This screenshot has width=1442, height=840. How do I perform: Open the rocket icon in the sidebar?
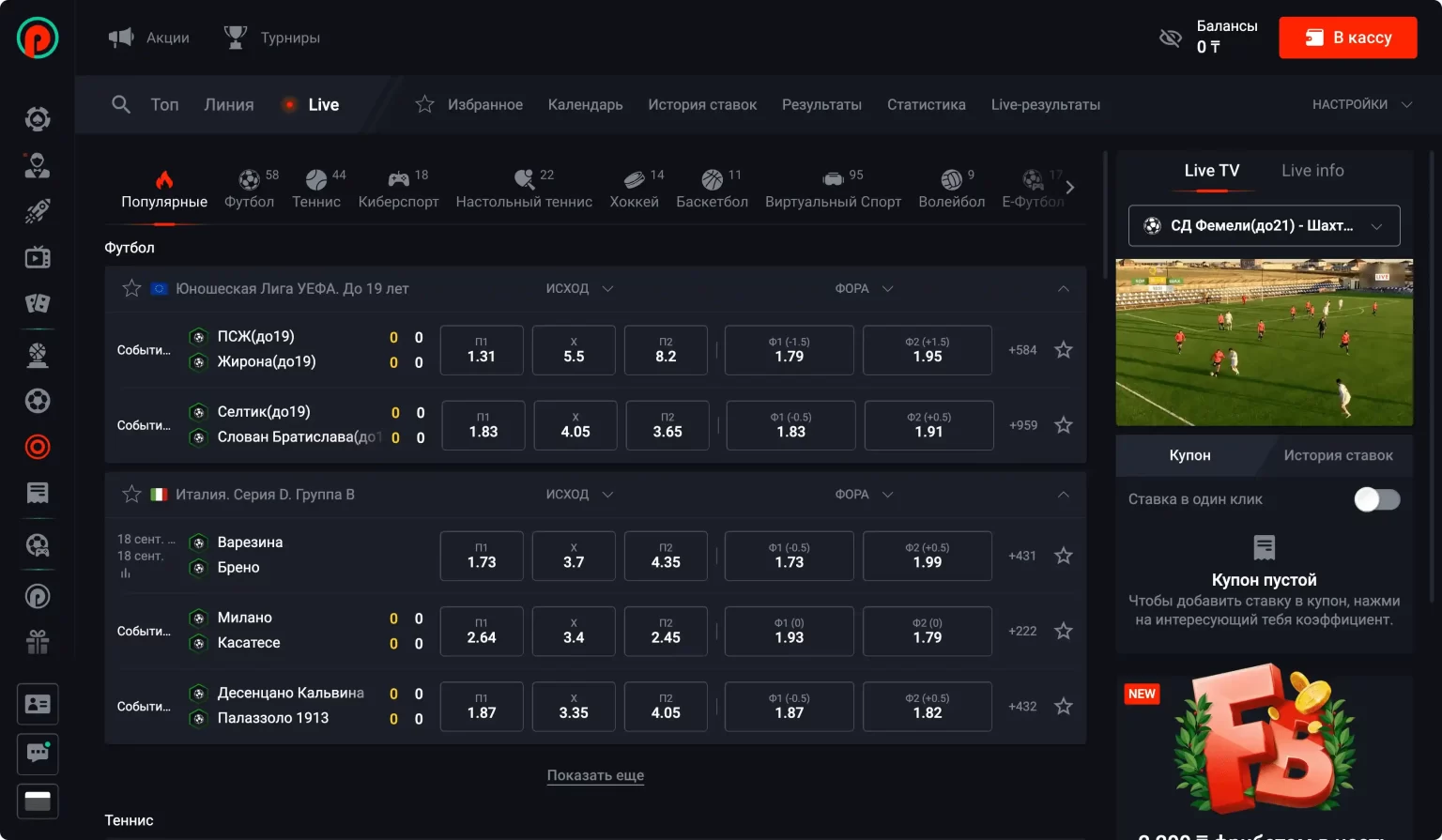pyautogui.click(x=38, y=211)
